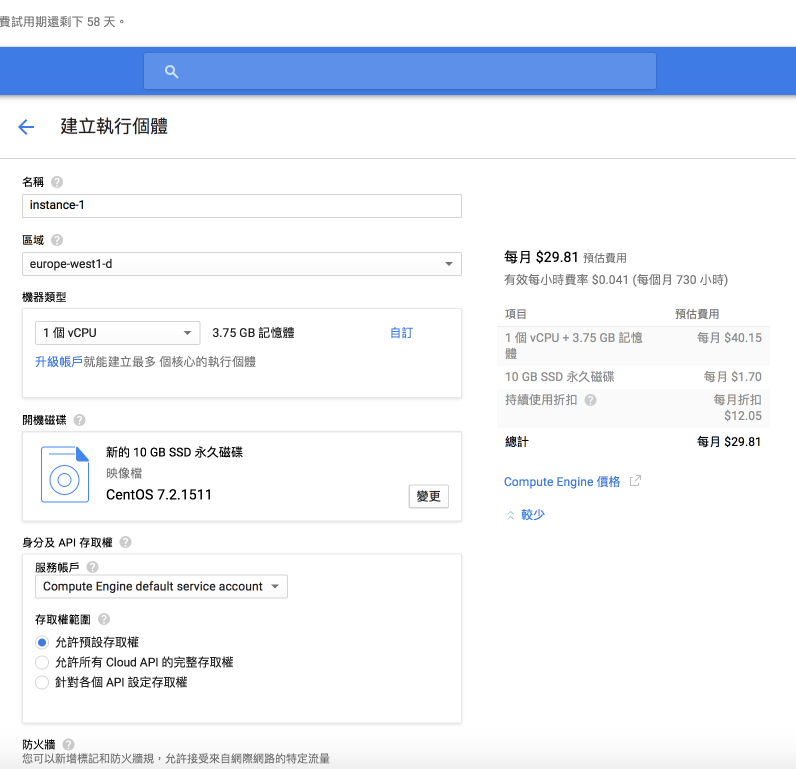Click help icon beside 身分及 API 存取權
This screenshot has height=769, width=796.
(x=125, y=542)
